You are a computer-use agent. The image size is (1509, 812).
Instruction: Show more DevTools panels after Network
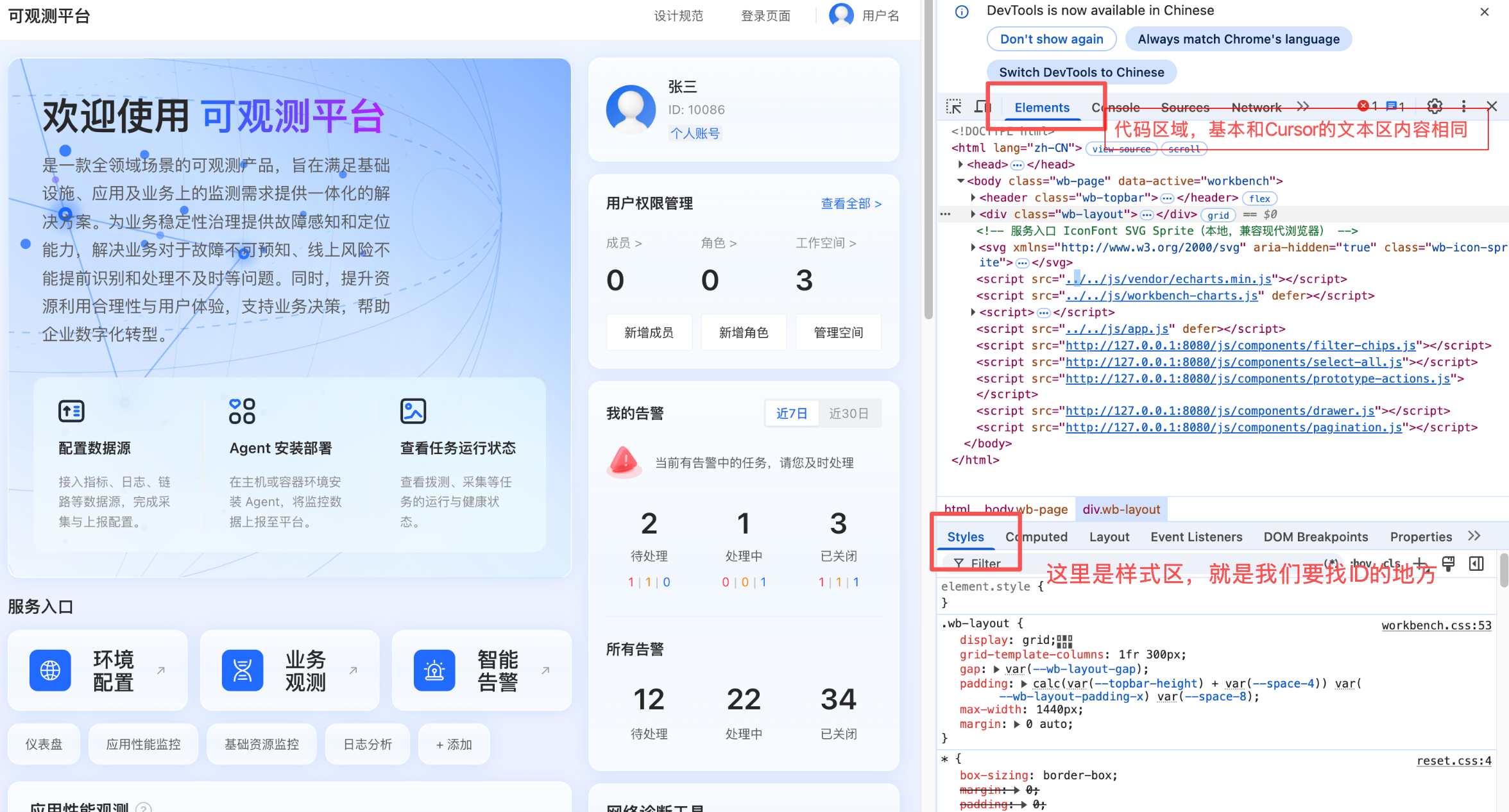1303,106
